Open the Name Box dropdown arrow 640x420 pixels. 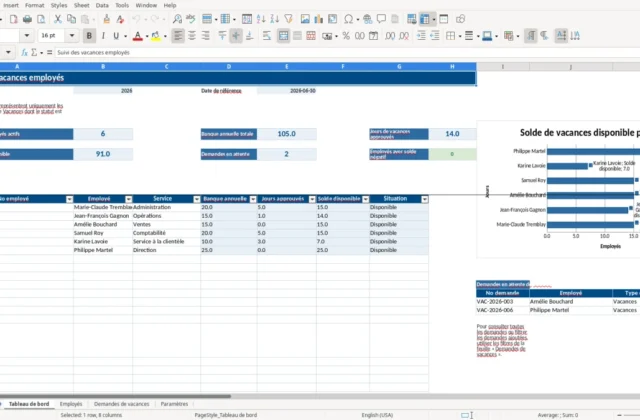point(8,52)
